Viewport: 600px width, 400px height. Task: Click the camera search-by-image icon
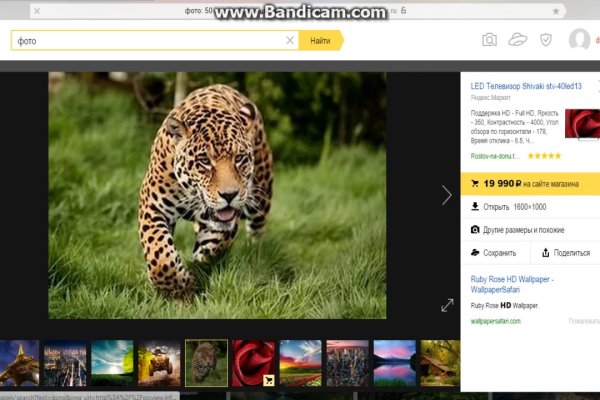point(489,40)
